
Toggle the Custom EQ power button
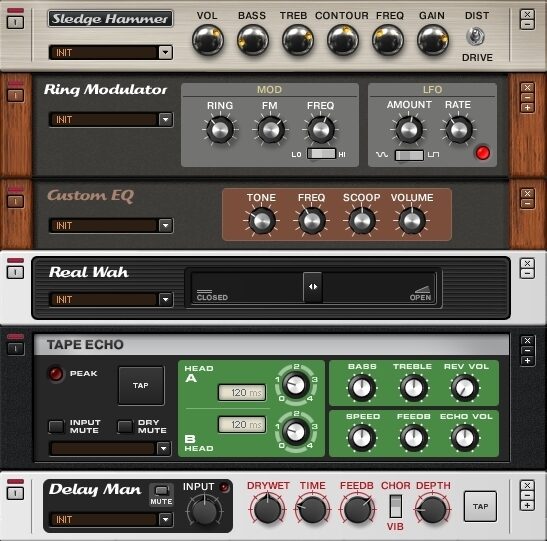[15, 201]
